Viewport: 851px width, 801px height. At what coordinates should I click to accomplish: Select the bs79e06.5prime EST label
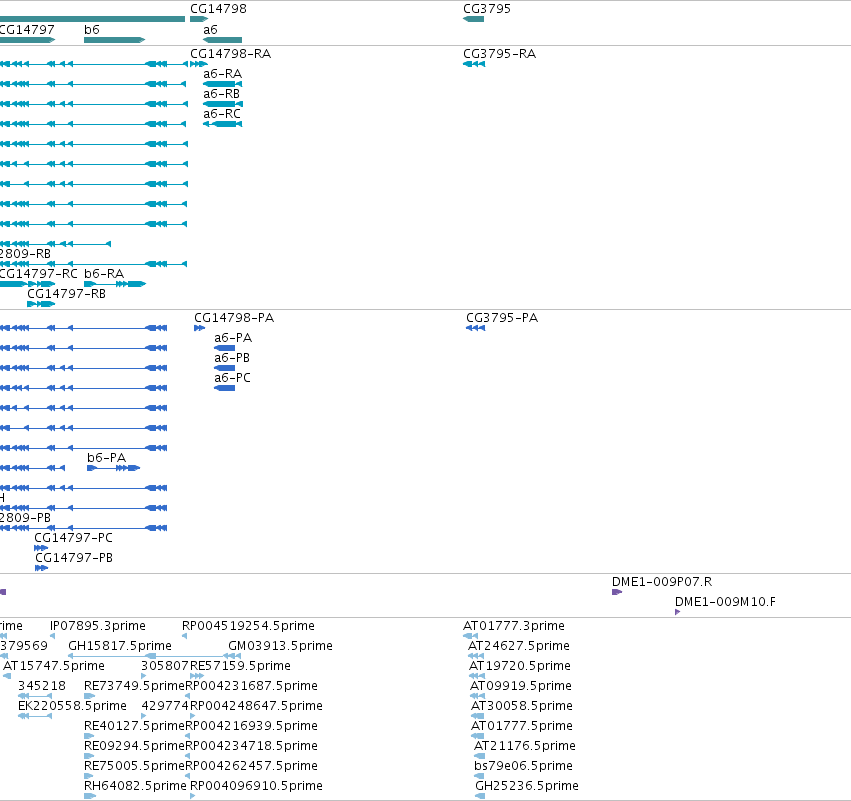523,766
